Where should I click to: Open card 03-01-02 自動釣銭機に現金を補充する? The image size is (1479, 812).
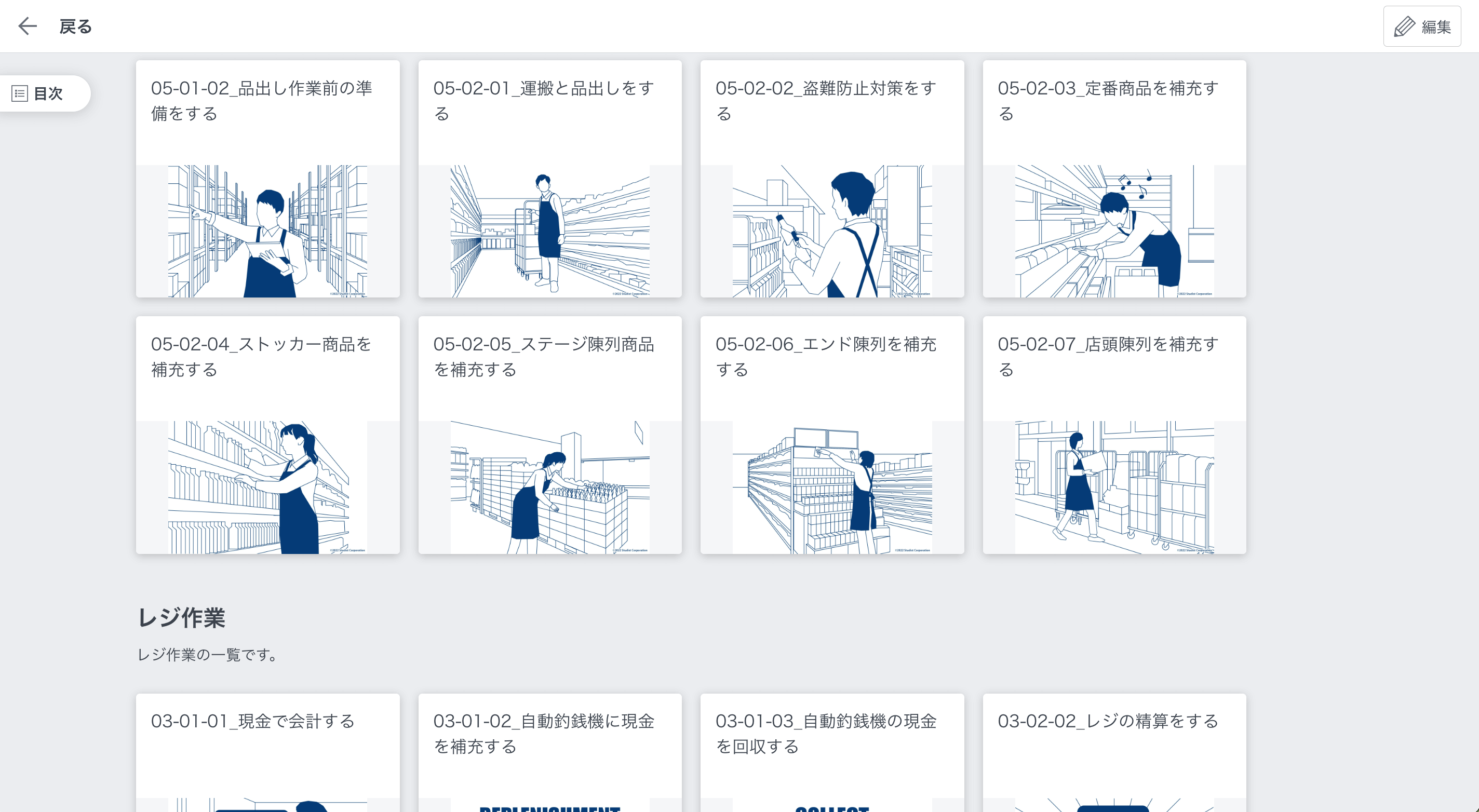(550, 753)
